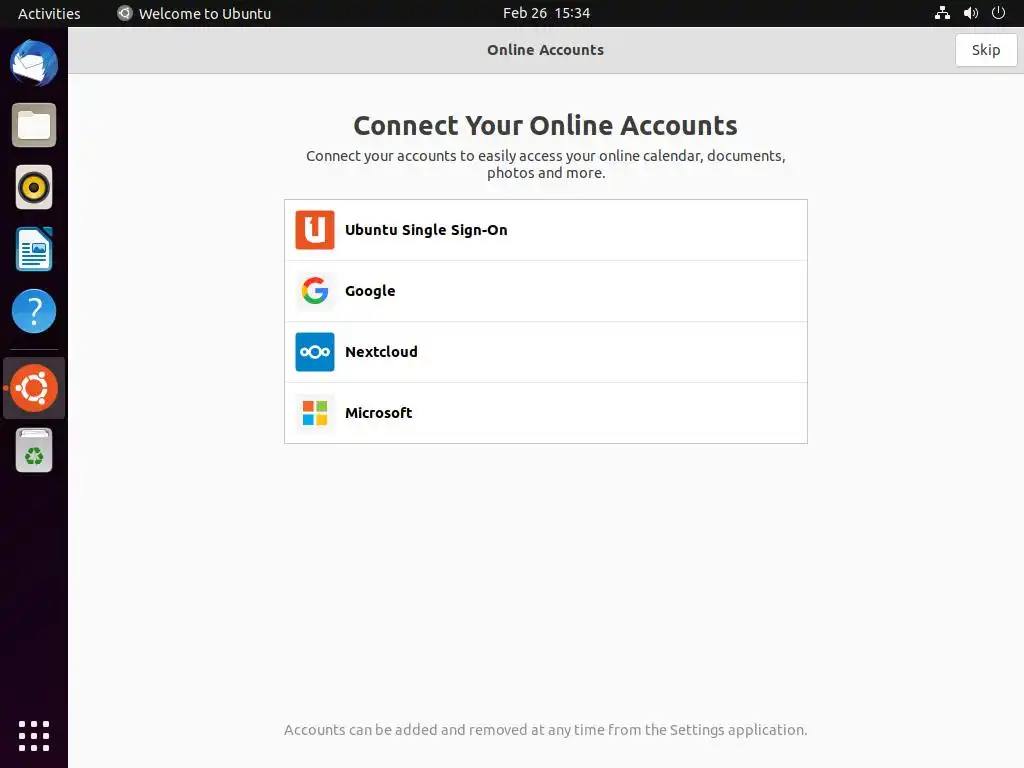The width and height of the screenshot is (1024, 768).
Task: Open the Welcome to Ubuntu app menu
Action: click(x=194, y=13)
